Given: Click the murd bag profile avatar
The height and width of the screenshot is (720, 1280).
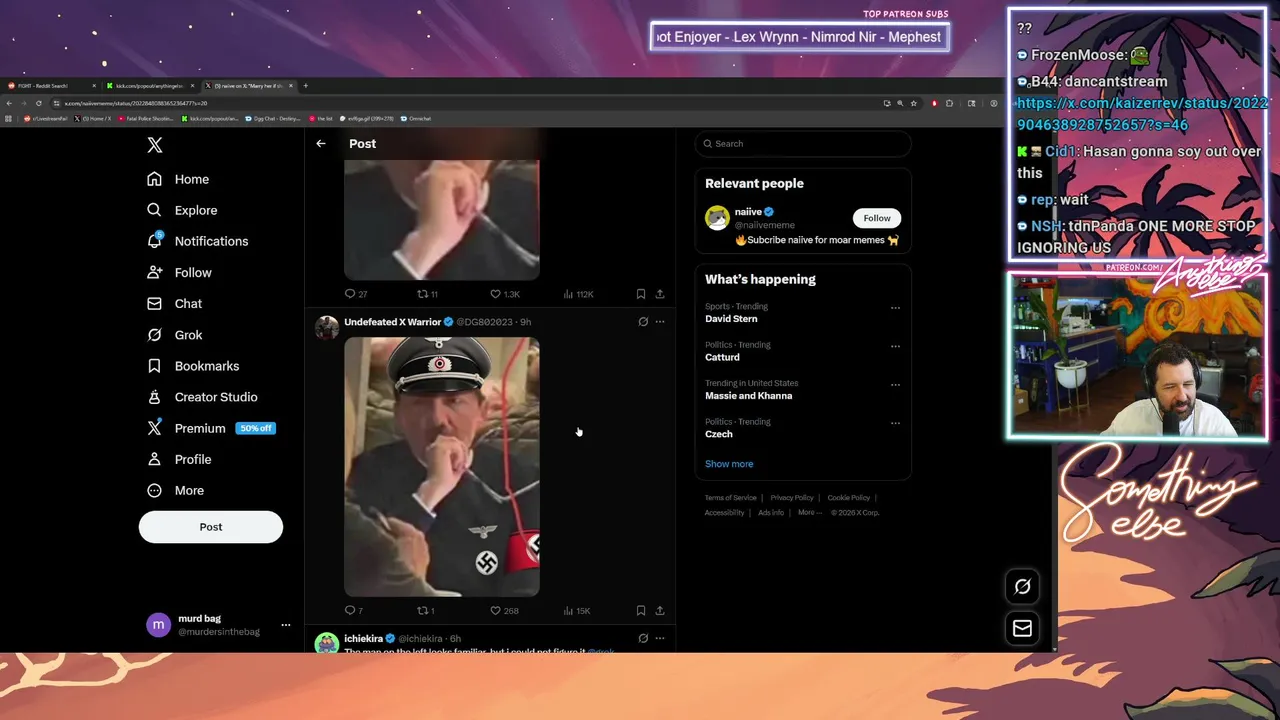Looking at the screenshot, I should click(x=158, y=625).
